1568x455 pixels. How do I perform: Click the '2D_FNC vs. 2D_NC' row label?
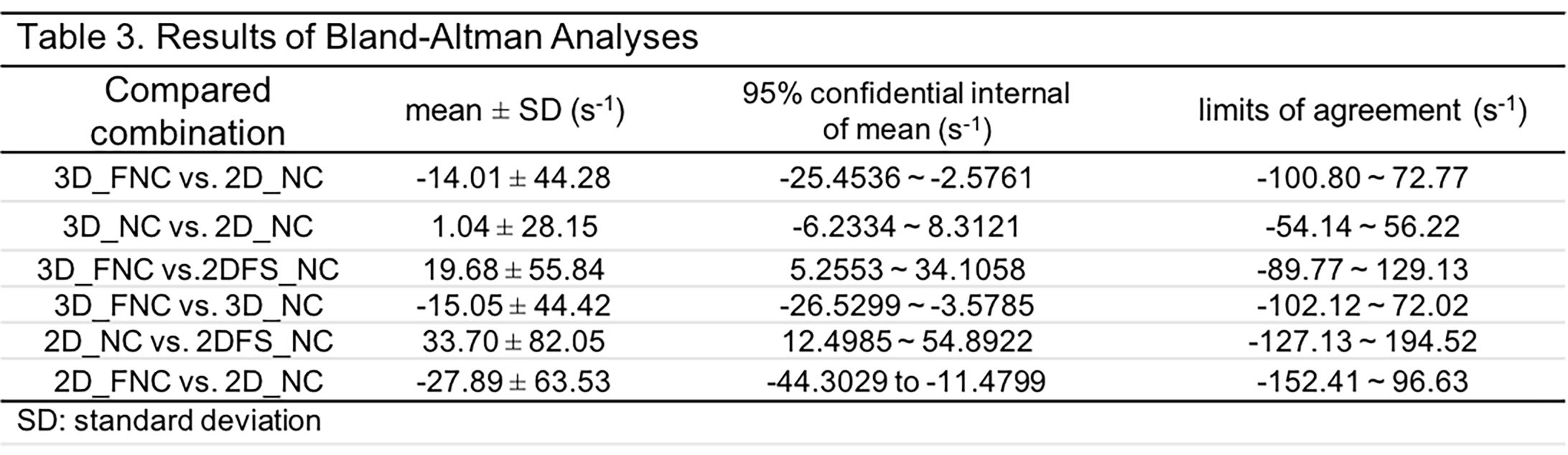tap(188, 381)
